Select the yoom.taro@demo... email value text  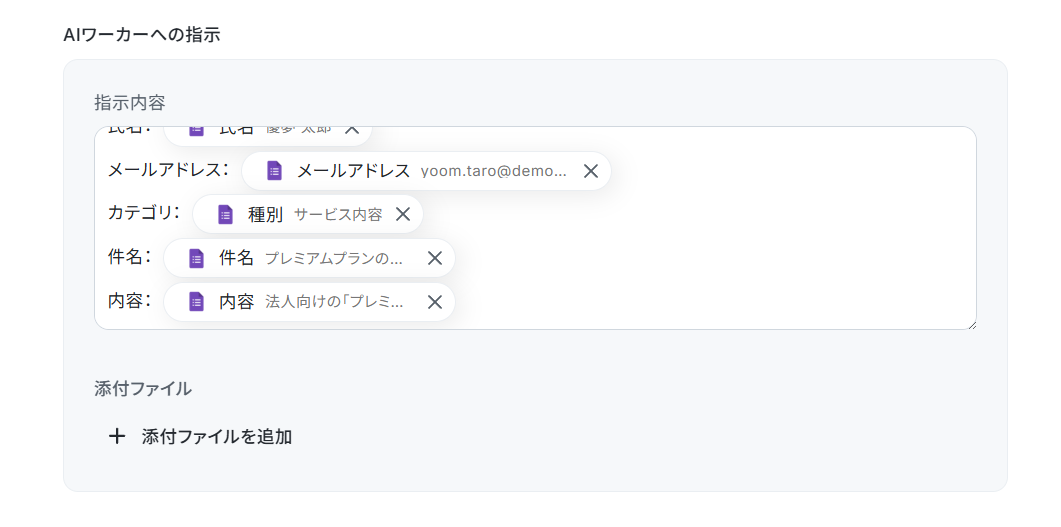(494, 171)
